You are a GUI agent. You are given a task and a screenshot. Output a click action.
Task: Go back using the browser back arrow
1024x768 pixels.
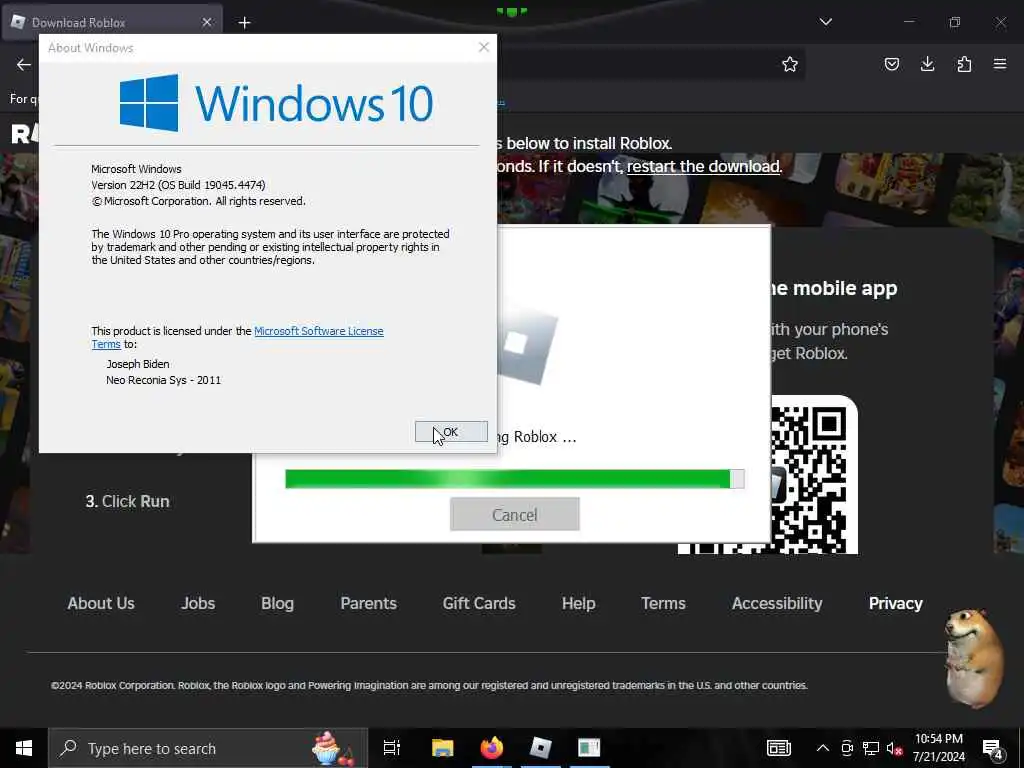point(24,64)
